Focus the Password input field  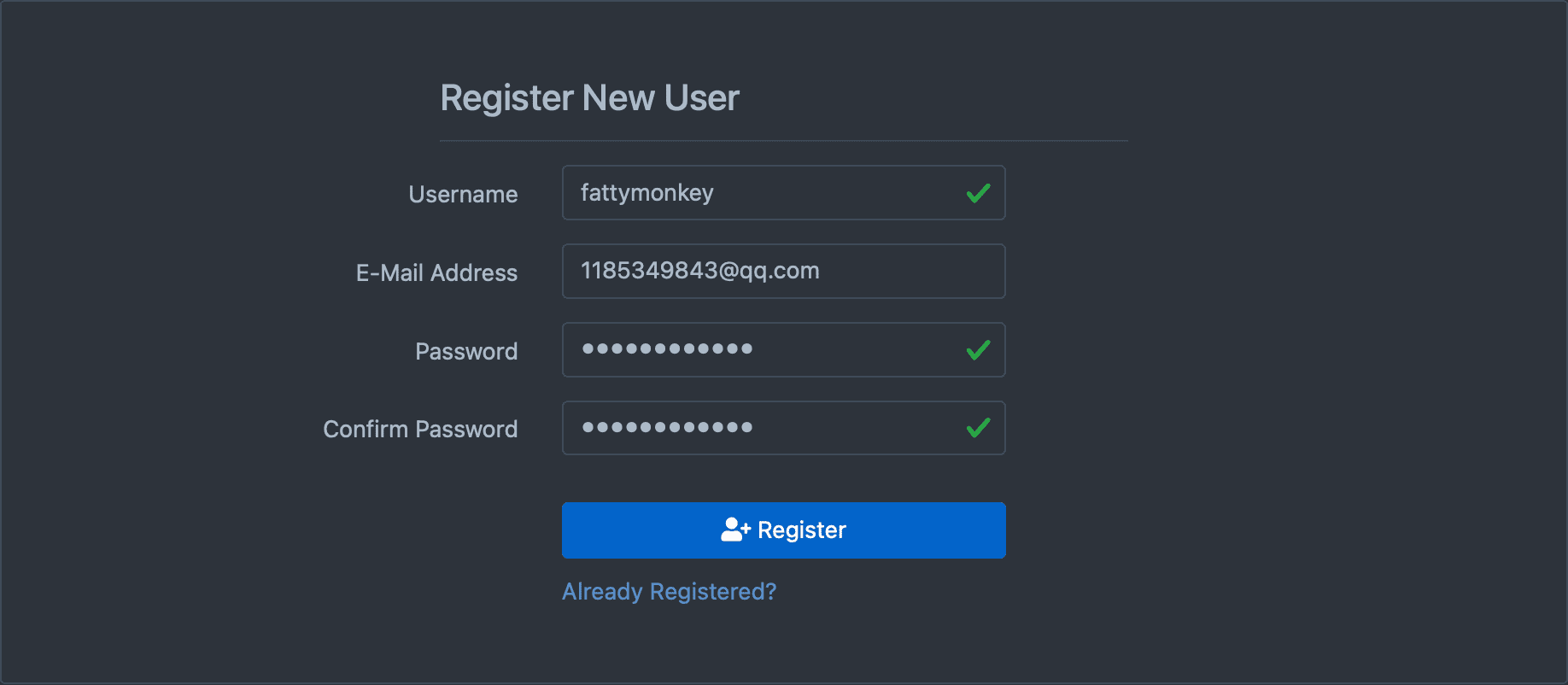(783, 349)
